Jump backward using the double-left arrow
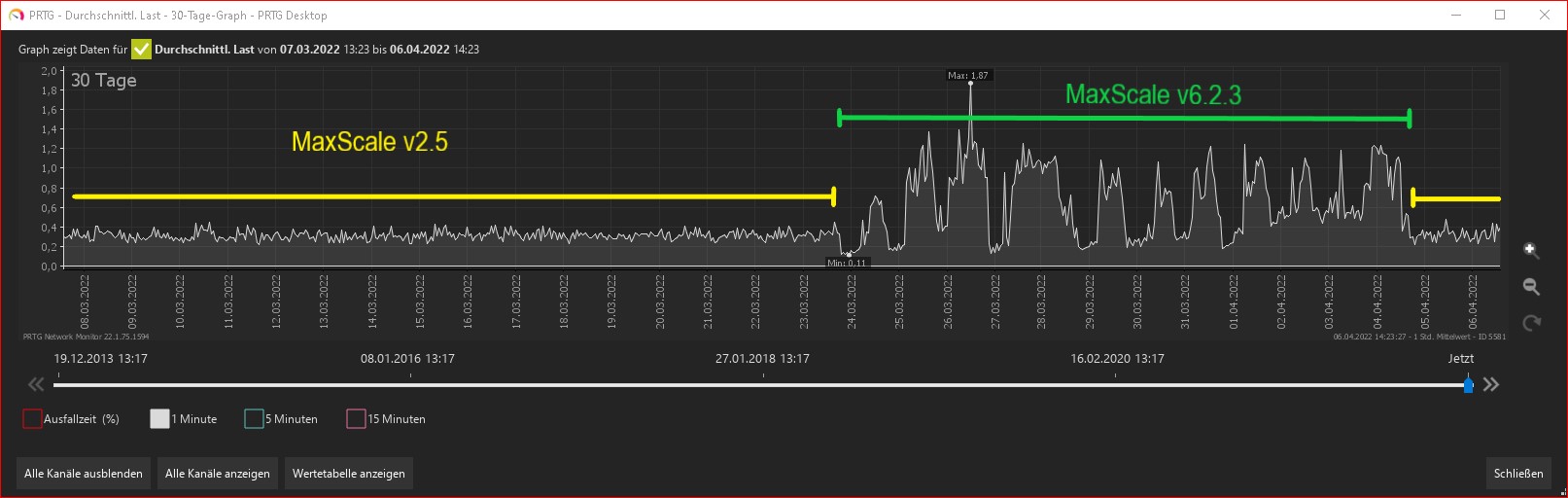The image size is (1568, 498). pos(36,384)
